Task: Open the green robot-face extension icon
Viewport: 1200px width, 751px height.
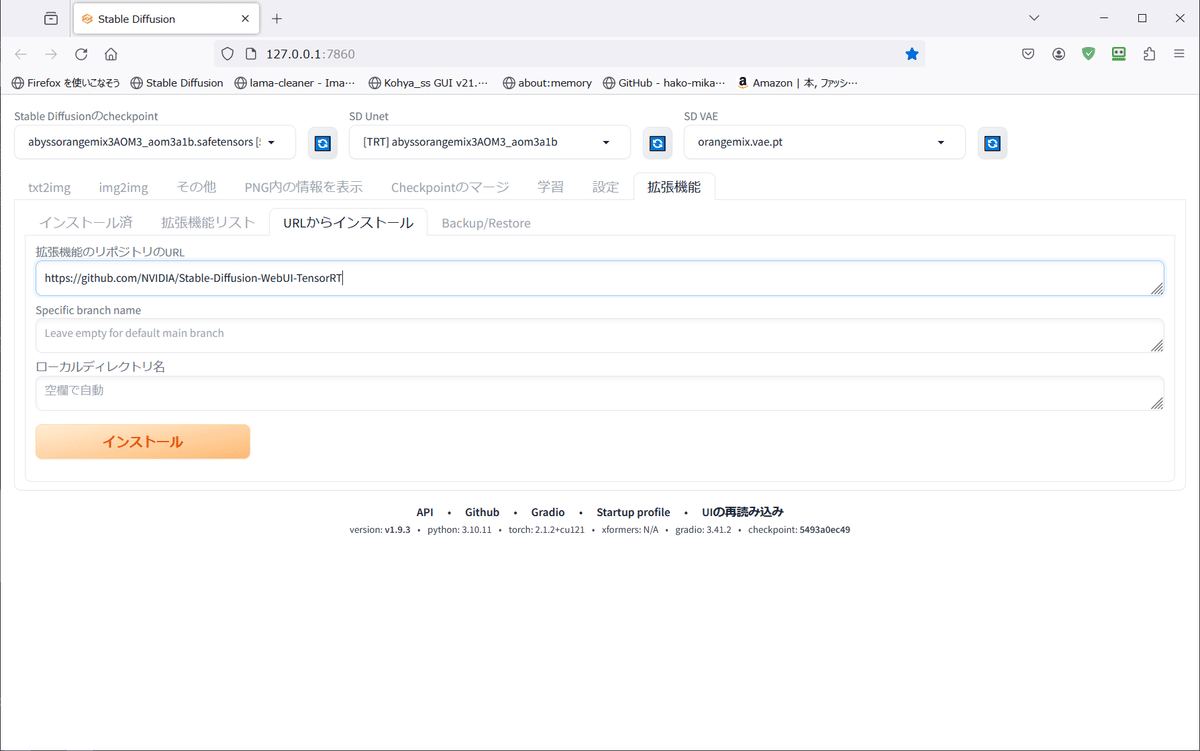Action: point(1119,54)
